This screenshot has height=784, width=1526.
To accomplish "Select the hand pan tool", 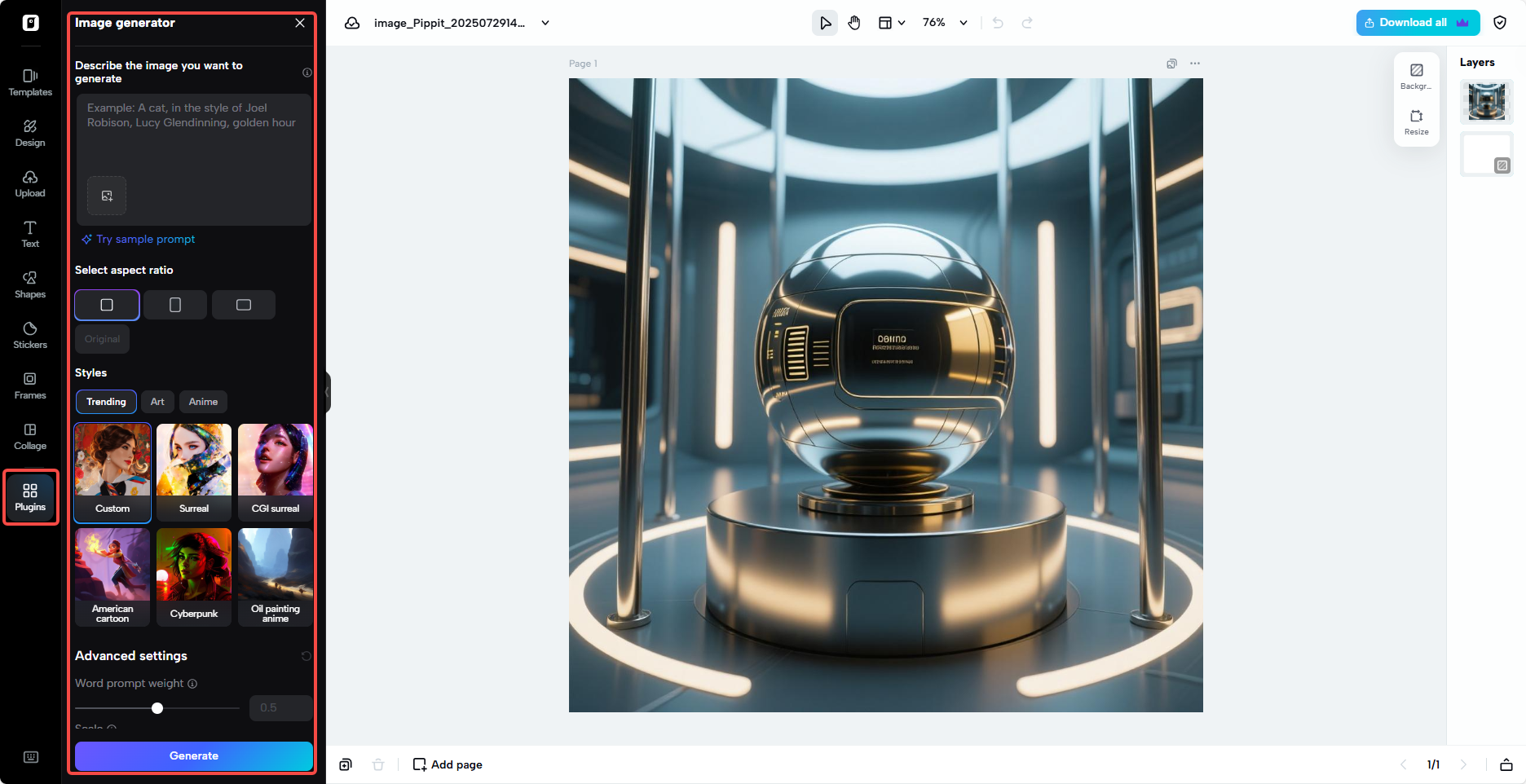I will [854, 23].
